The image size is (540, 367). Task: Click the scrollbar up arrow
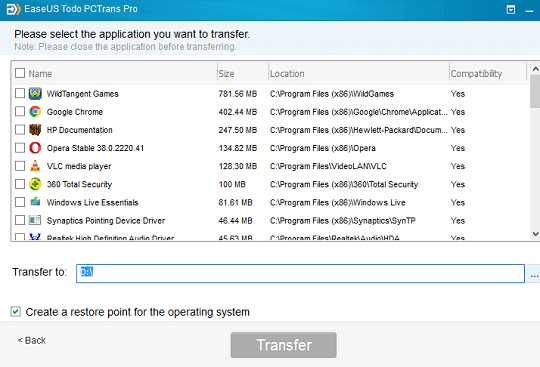535,69
